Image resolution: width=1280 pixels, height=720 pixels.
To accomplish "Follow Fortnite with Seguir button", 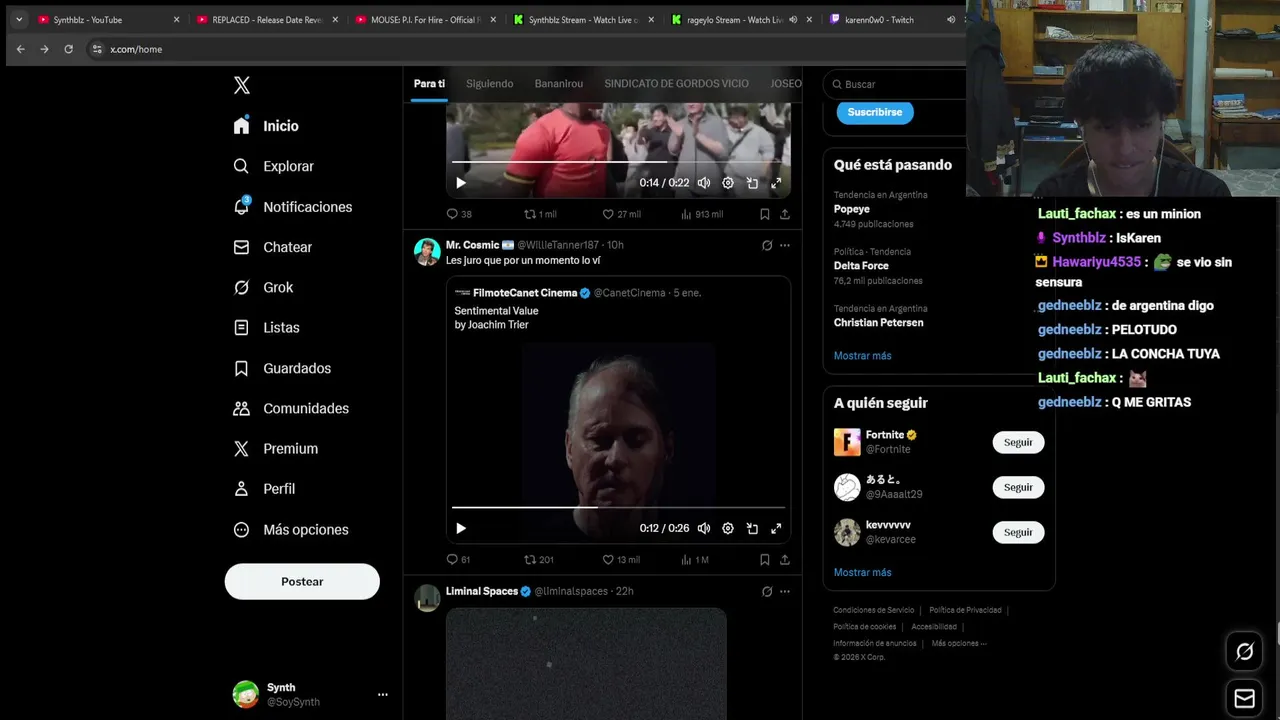I will 1018,442.
